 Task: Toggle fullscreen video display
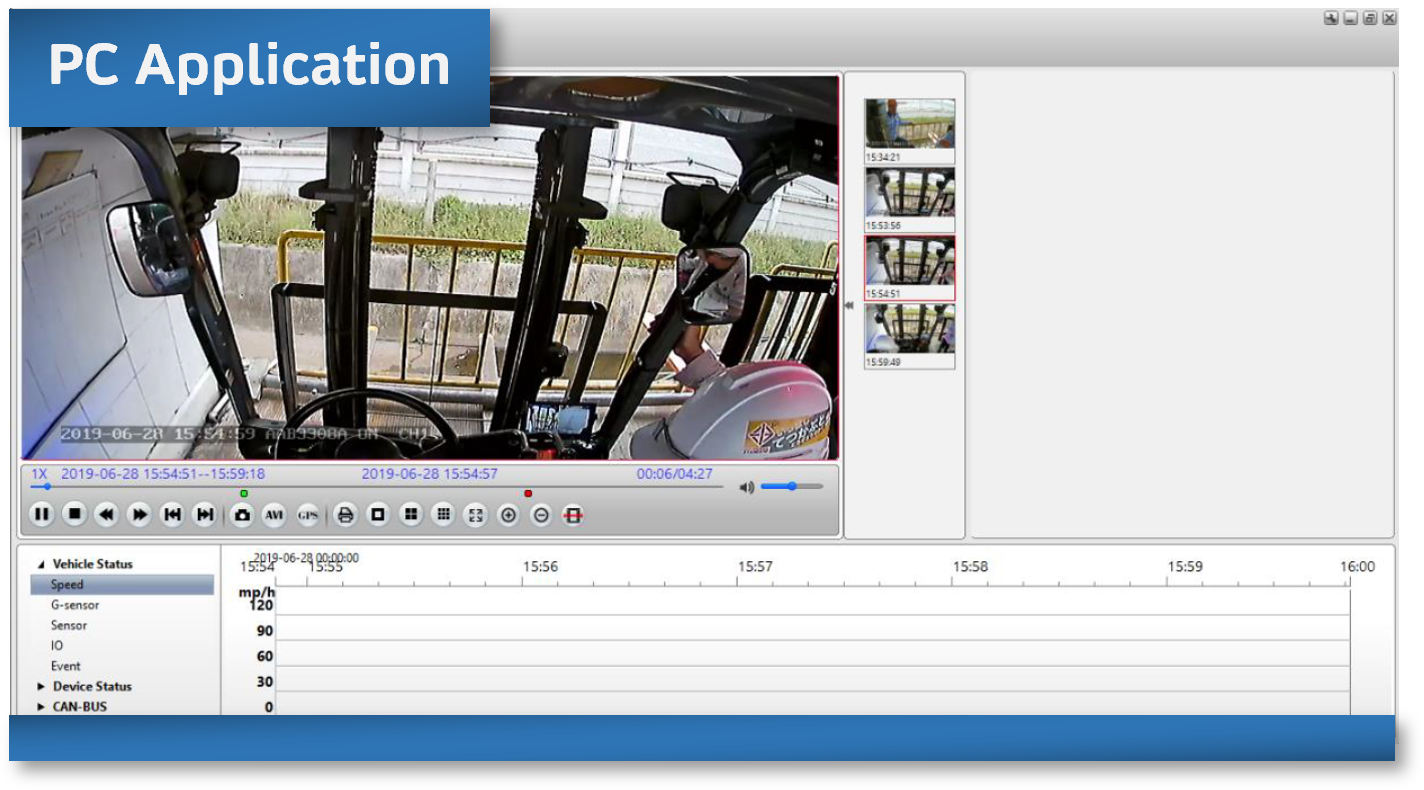[476, 515]
